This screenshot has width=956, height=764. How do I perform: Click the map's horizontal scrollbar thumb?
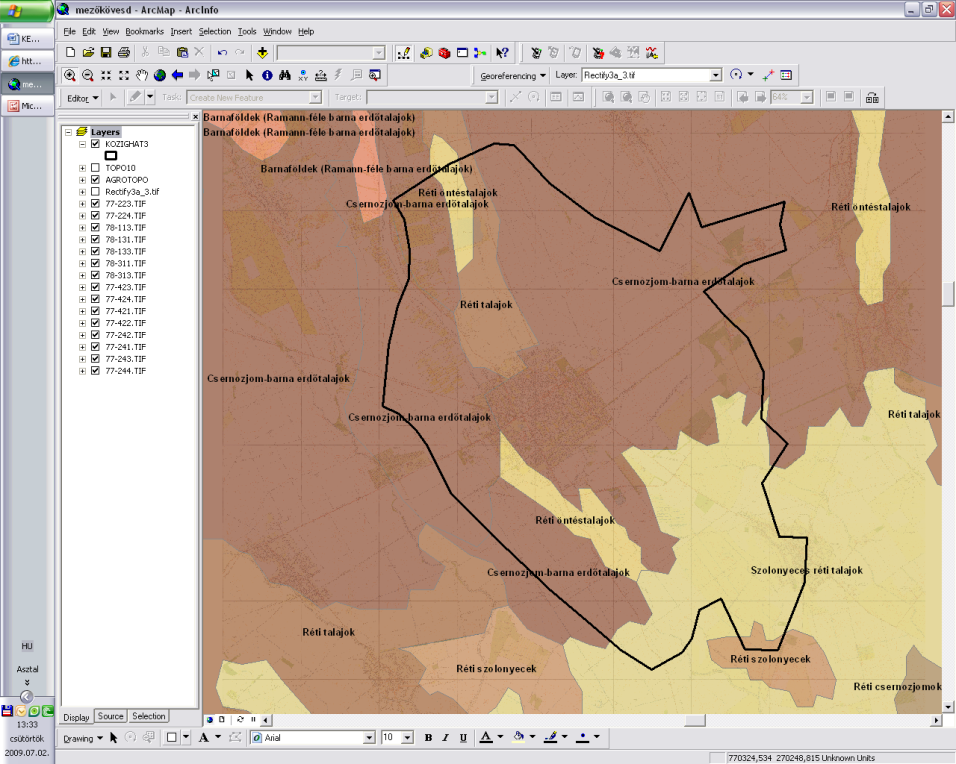(695, 720)
